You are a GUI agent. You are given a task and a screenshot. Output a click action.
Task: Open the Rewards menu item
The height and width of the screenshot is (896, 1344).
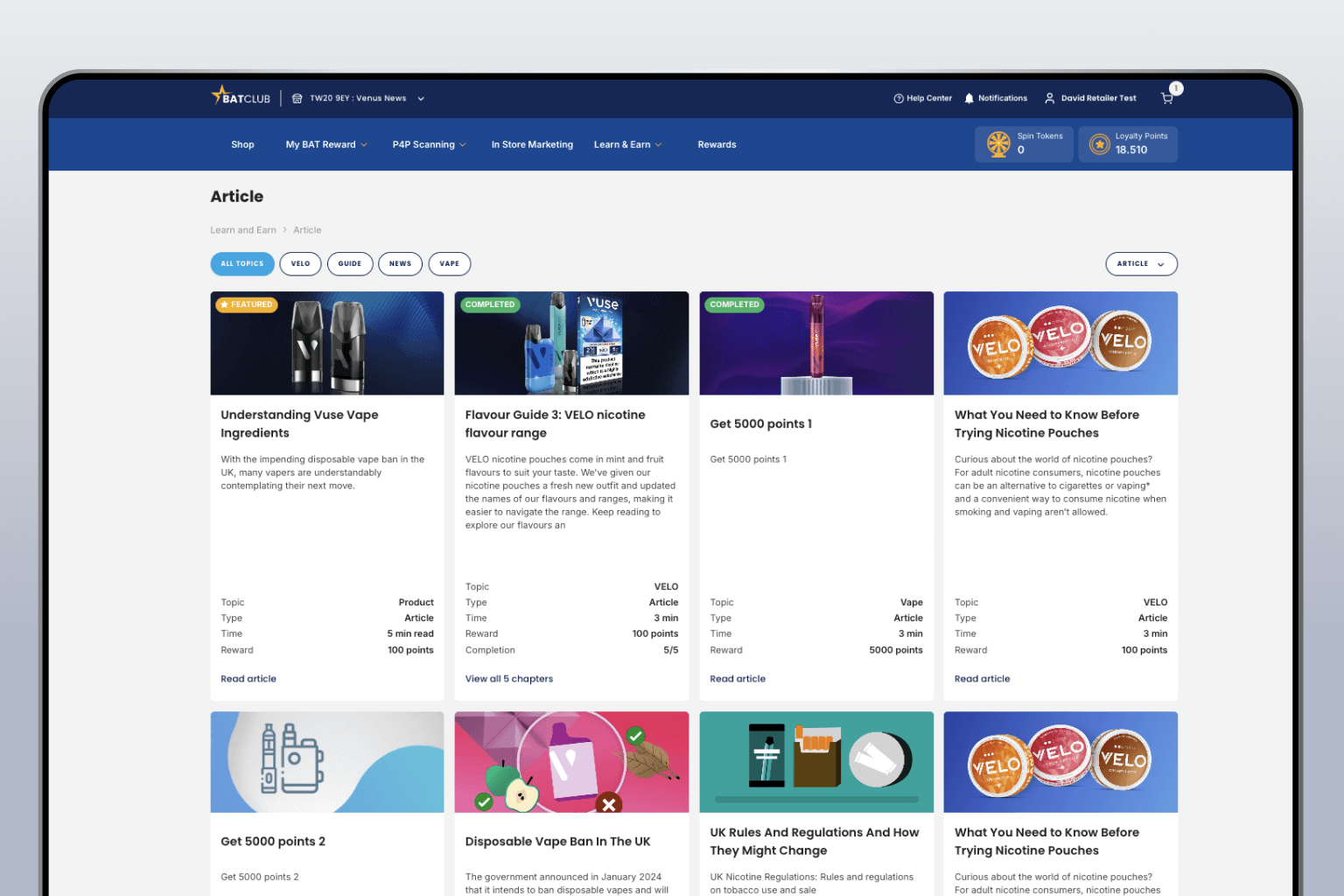[717, 145]
